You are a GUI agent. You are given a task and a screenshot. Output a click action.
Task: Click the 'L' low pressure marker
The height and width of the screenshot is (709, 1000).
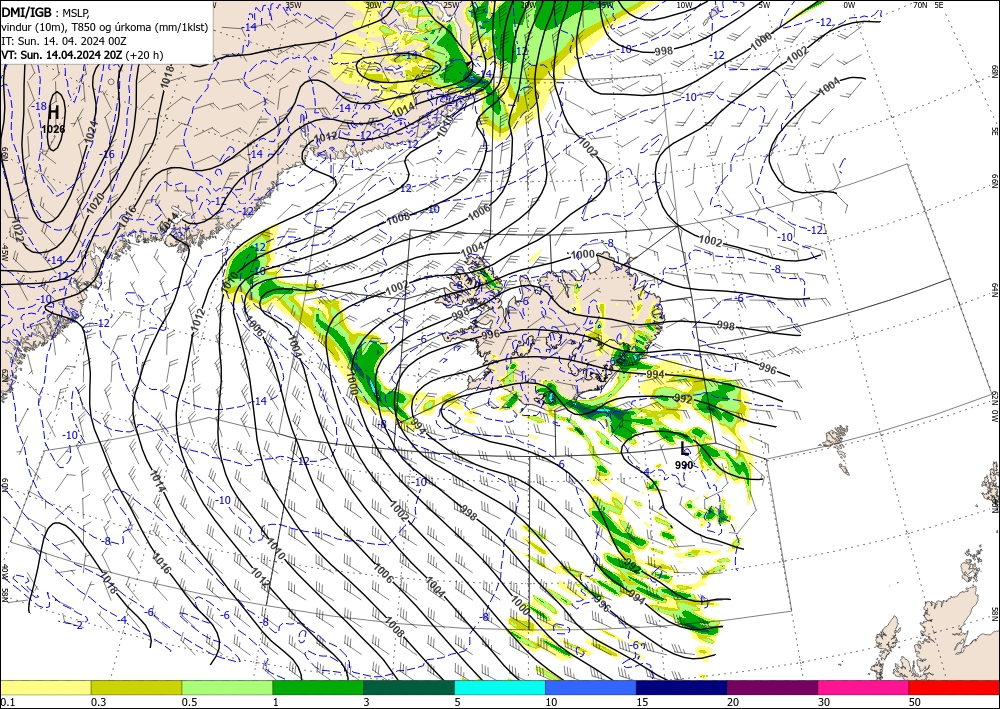coord(684,448)
